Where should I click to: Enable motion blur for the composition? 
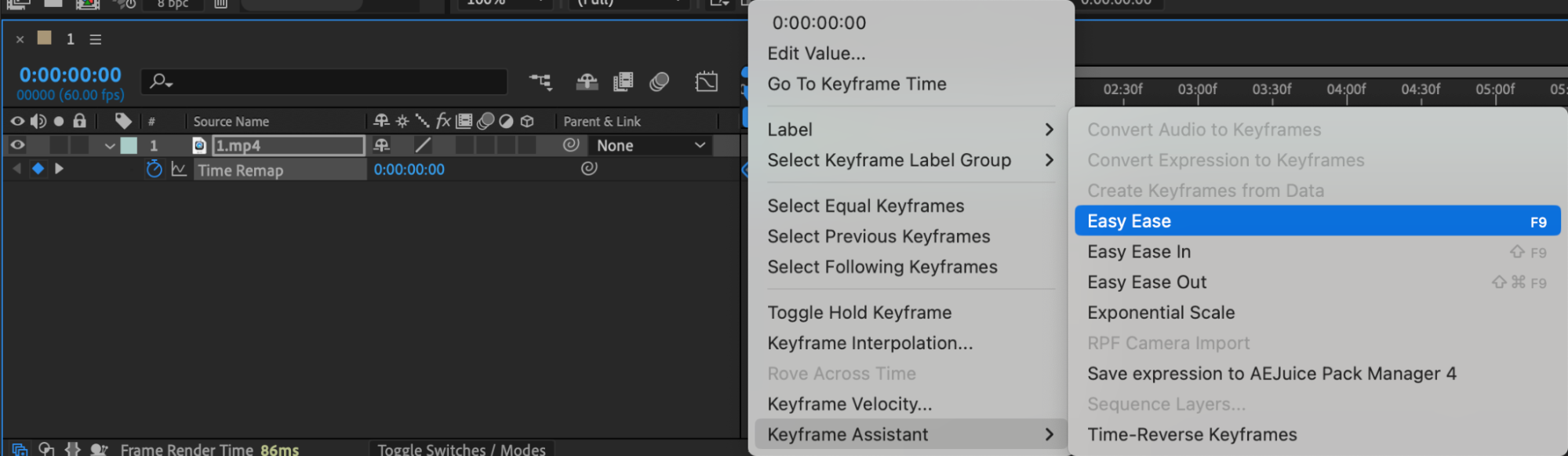click(660, 81)
